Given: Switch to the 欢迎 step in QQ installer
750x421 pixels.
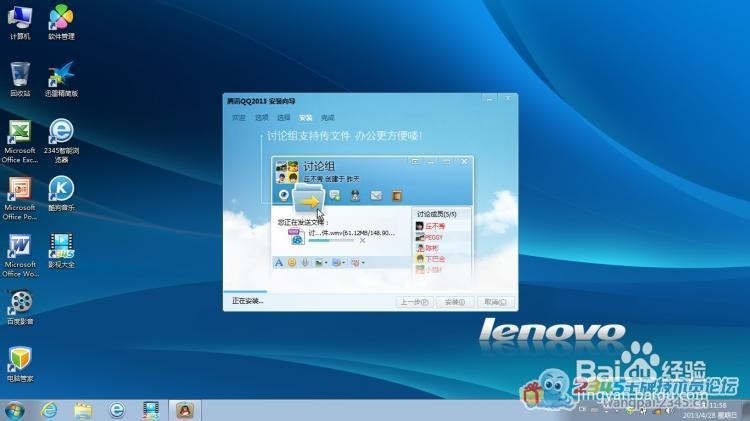Looking at the screenshot, I should click(239, 118).
